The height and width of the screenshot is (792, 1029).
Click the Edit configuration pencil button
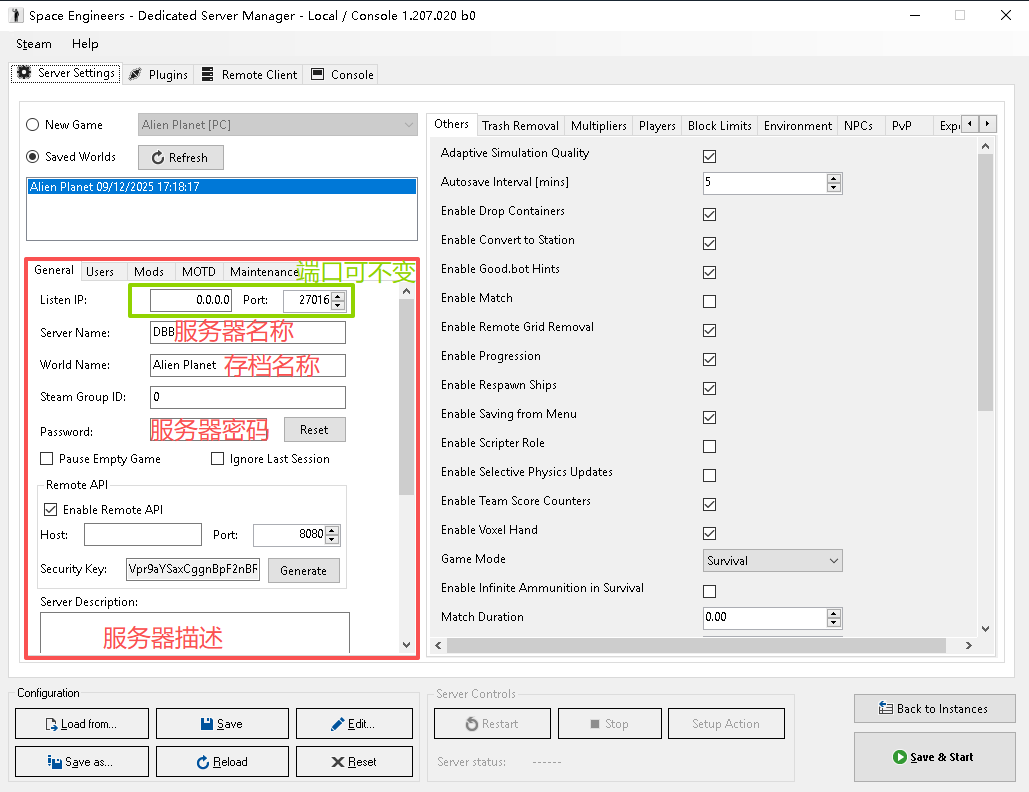pos(354,724)
